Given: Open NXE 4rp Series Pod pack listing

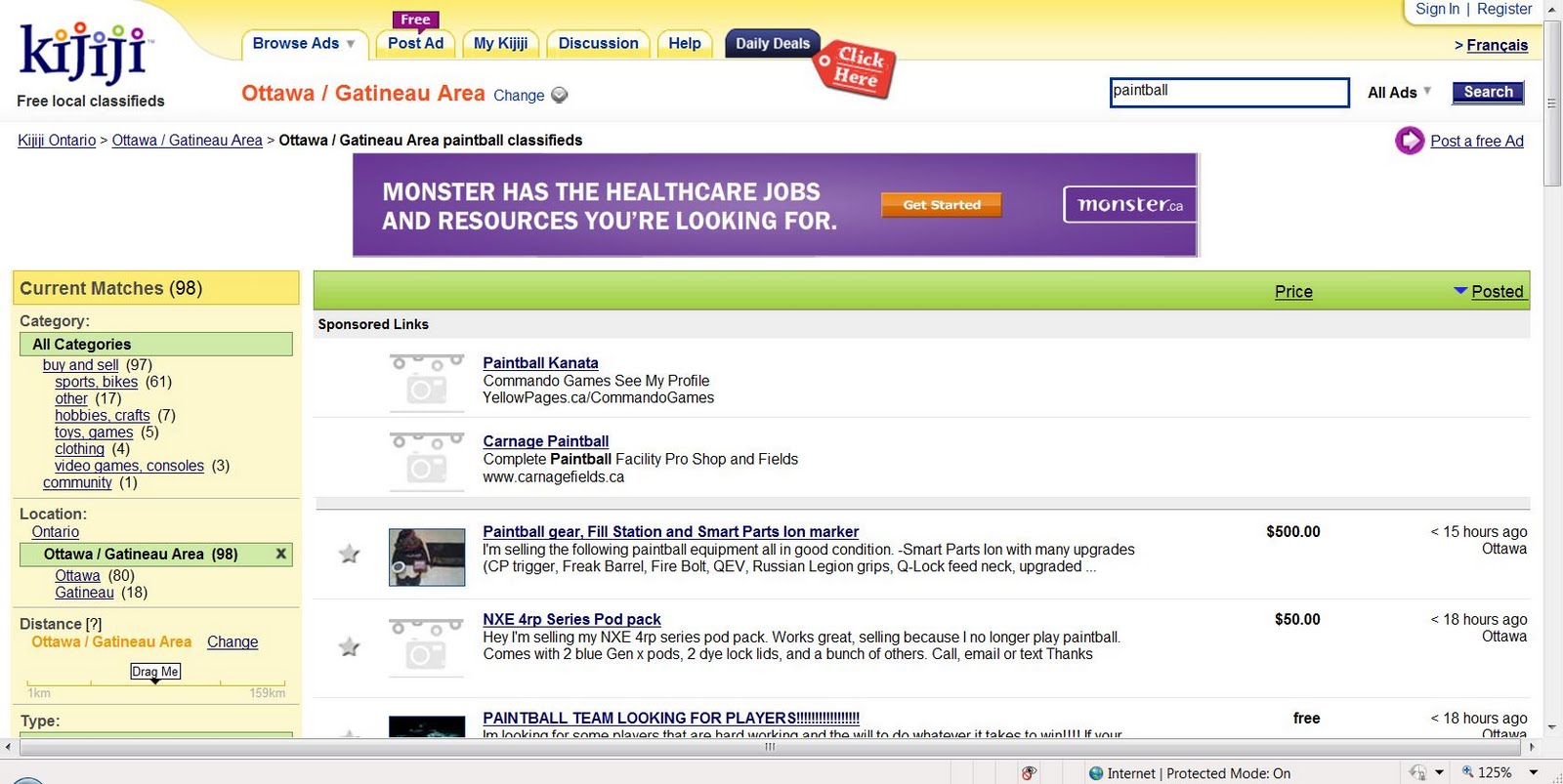Looking at the screenshot, I should pos(571,619).
